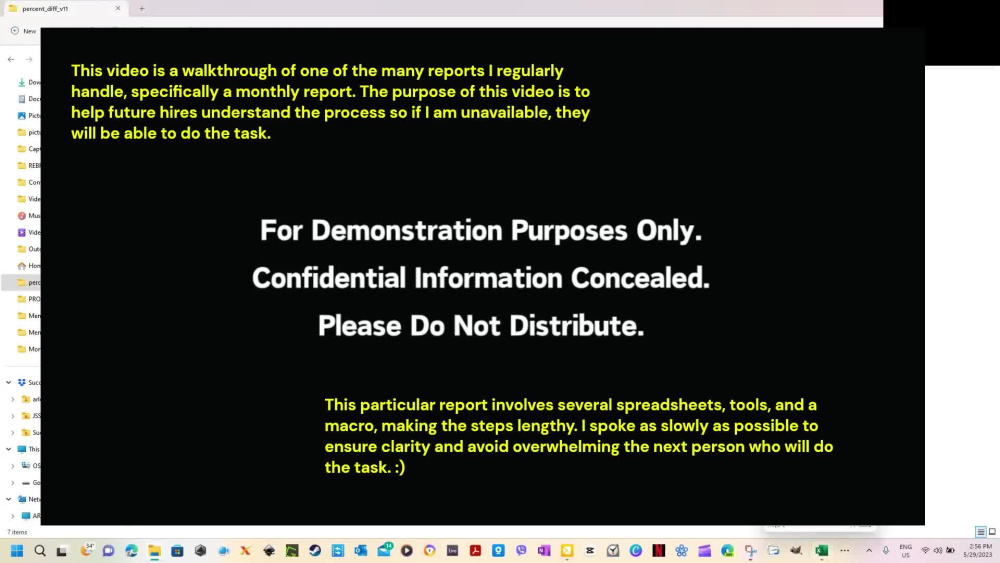Launch Steam from the taskbar
The width and height of the screenshot is (1000, 563).
point(315,551)
